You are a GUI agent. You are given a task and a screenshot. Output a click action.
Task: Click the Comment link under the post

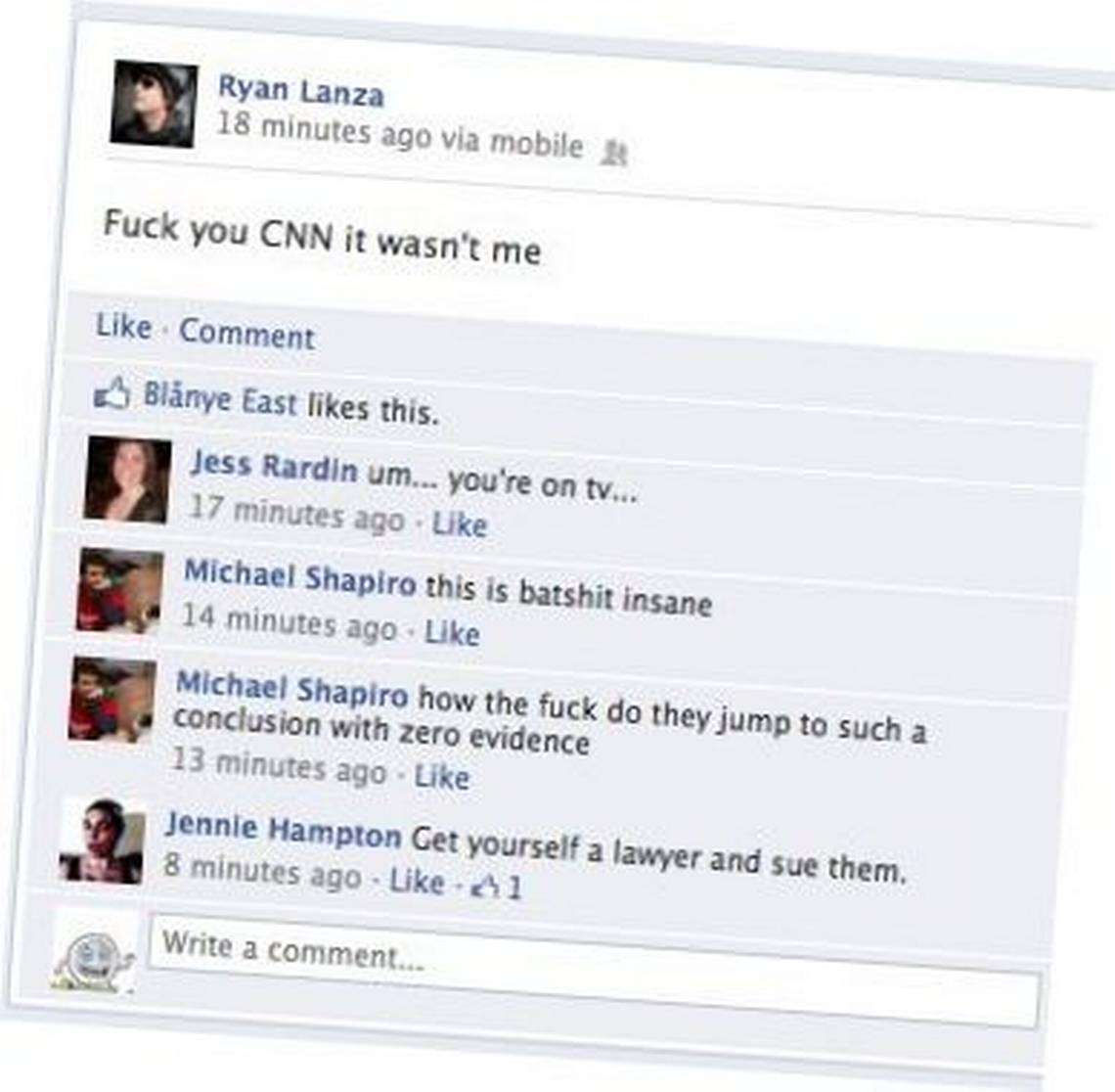click(246, 334)
